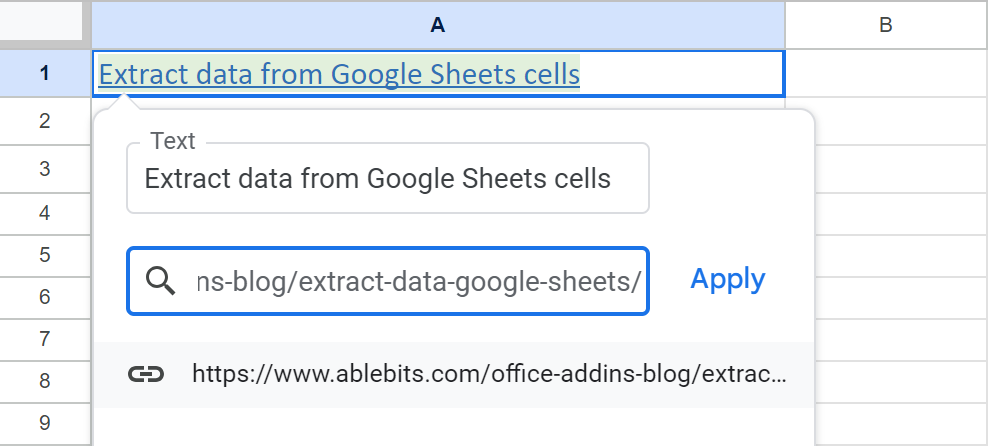
Task: Select row 4 header
Action: pyautogui.click(x=44, y=212)
